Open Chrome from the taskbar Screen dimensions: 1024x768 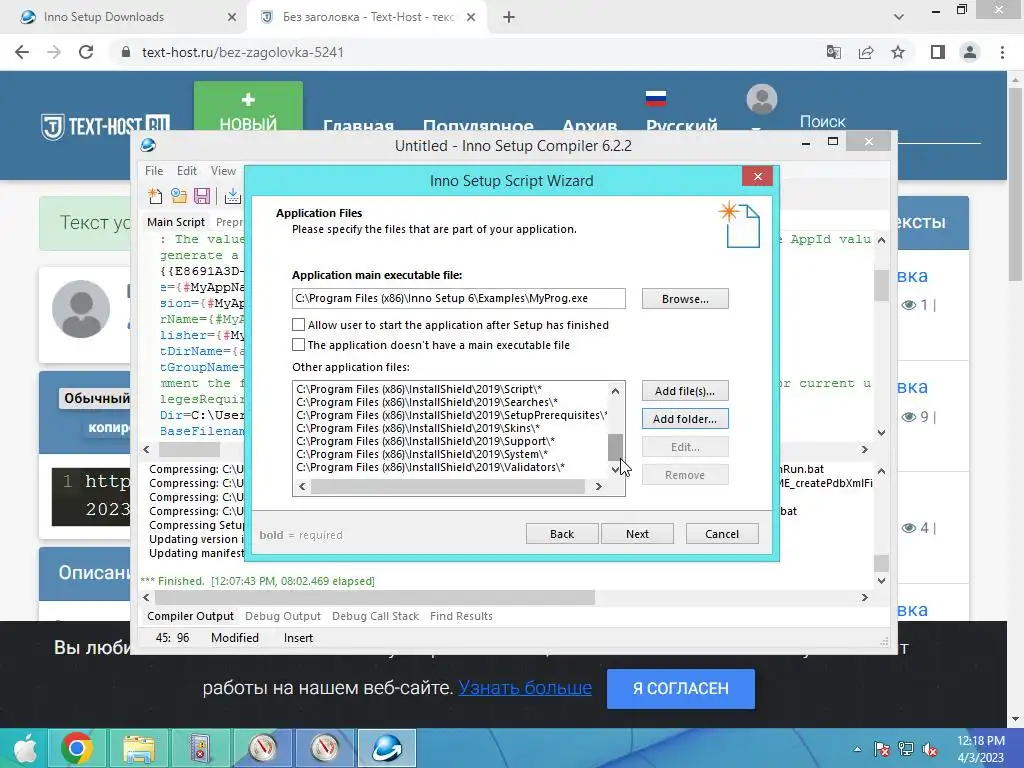tap(77, 748)
